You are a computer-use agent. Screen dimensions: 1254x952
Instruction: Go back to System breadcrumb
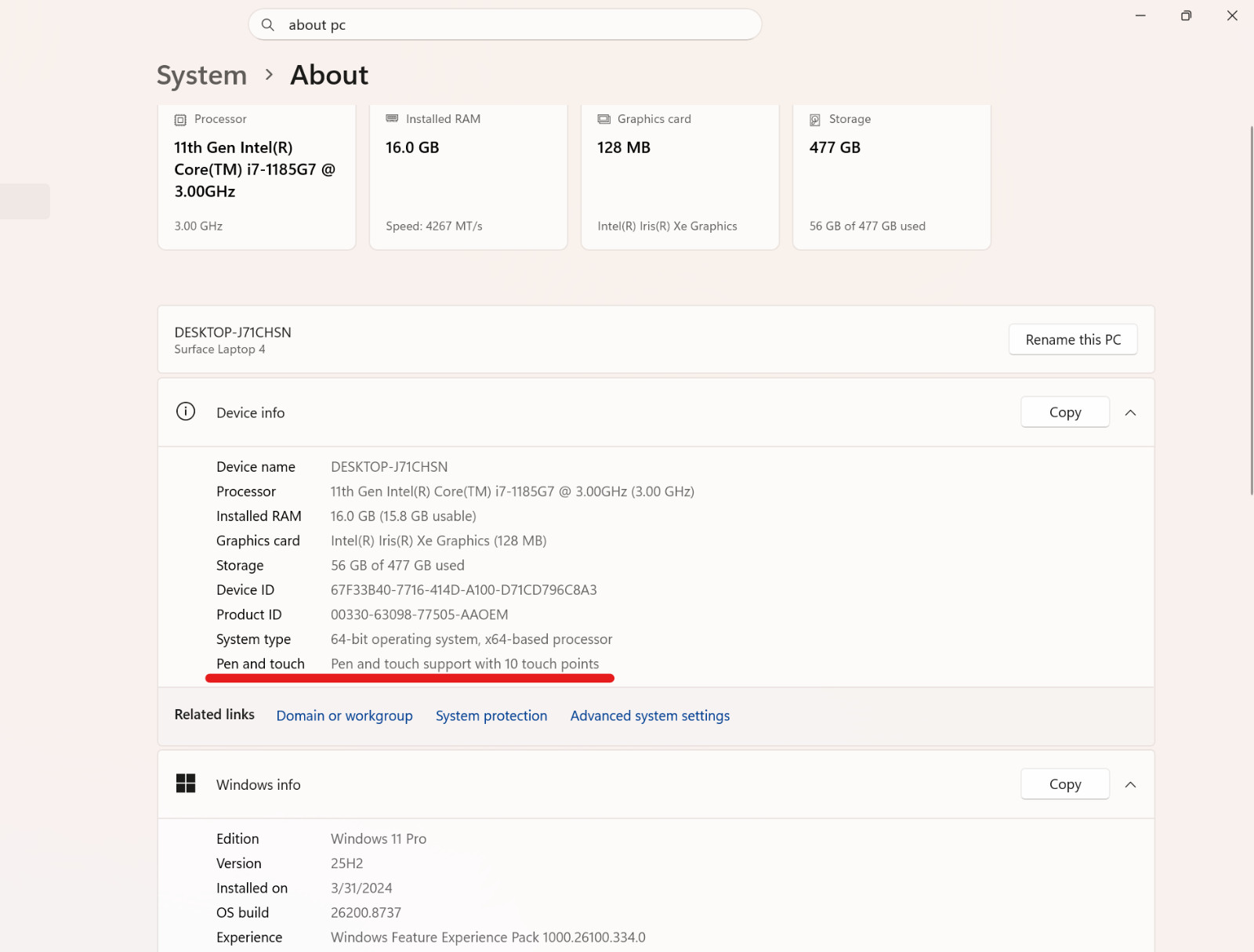click(x=201, y=75)
